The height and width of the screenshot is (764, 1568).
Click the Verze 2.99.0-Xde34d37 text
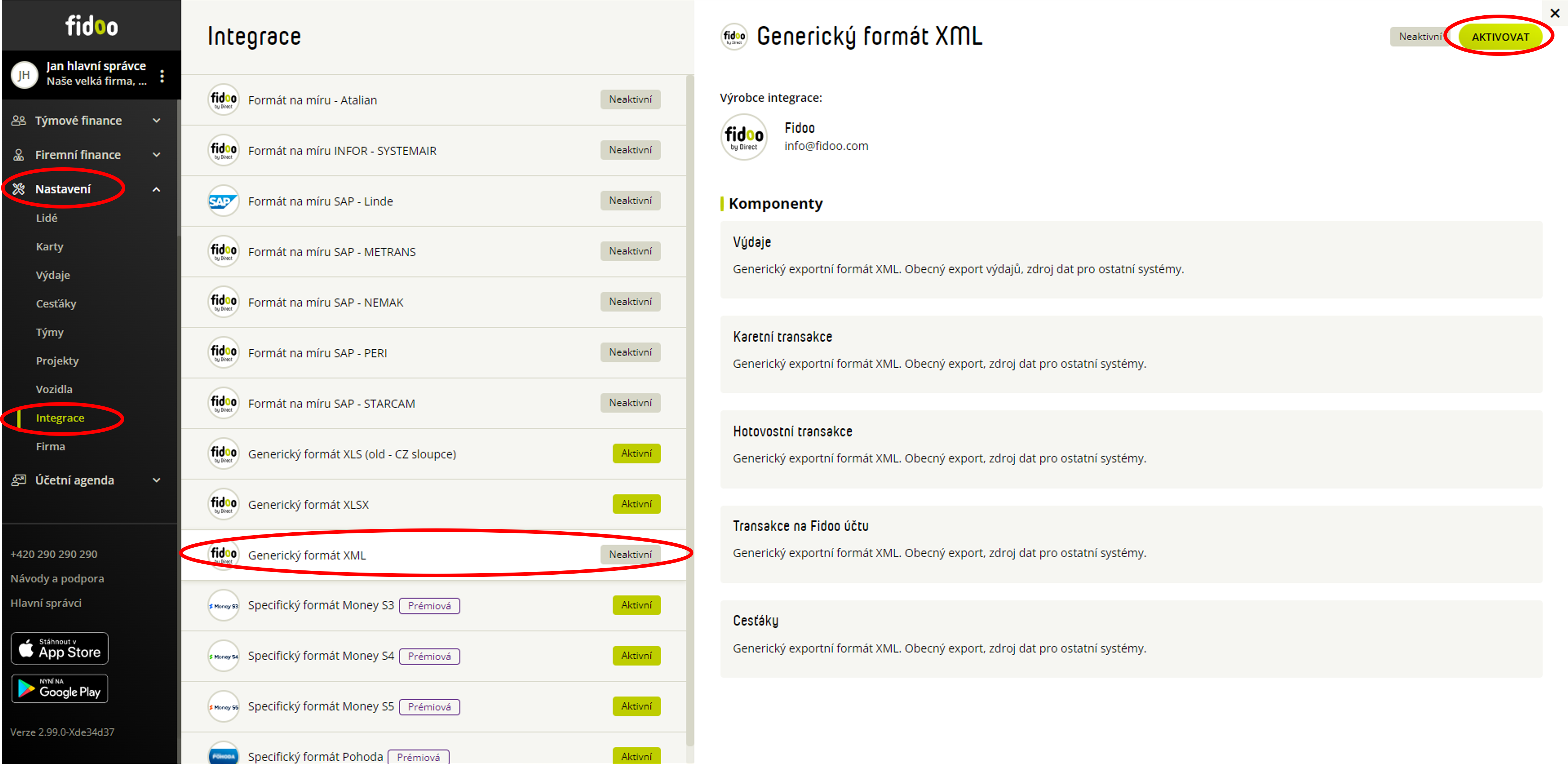click(62, 732)
